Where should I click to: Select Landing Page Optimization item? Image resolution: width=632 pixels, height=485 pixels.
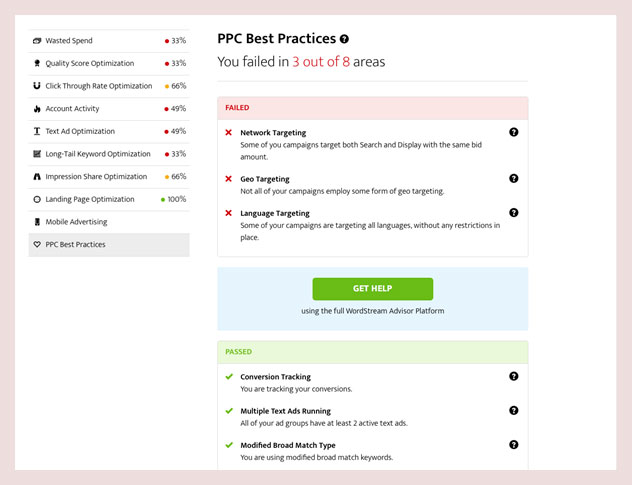(x=109, y=199)
